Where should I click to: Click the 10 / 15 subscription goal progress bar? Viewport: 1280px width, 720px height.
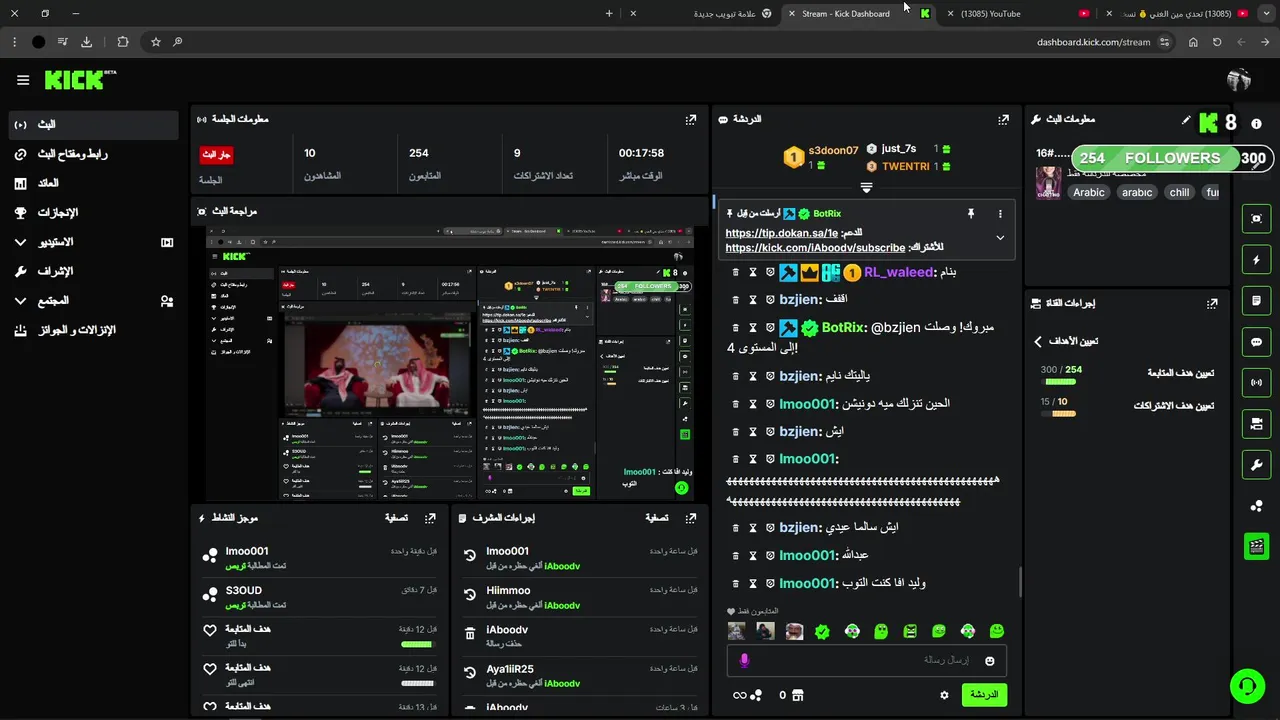coord(1058,414)
